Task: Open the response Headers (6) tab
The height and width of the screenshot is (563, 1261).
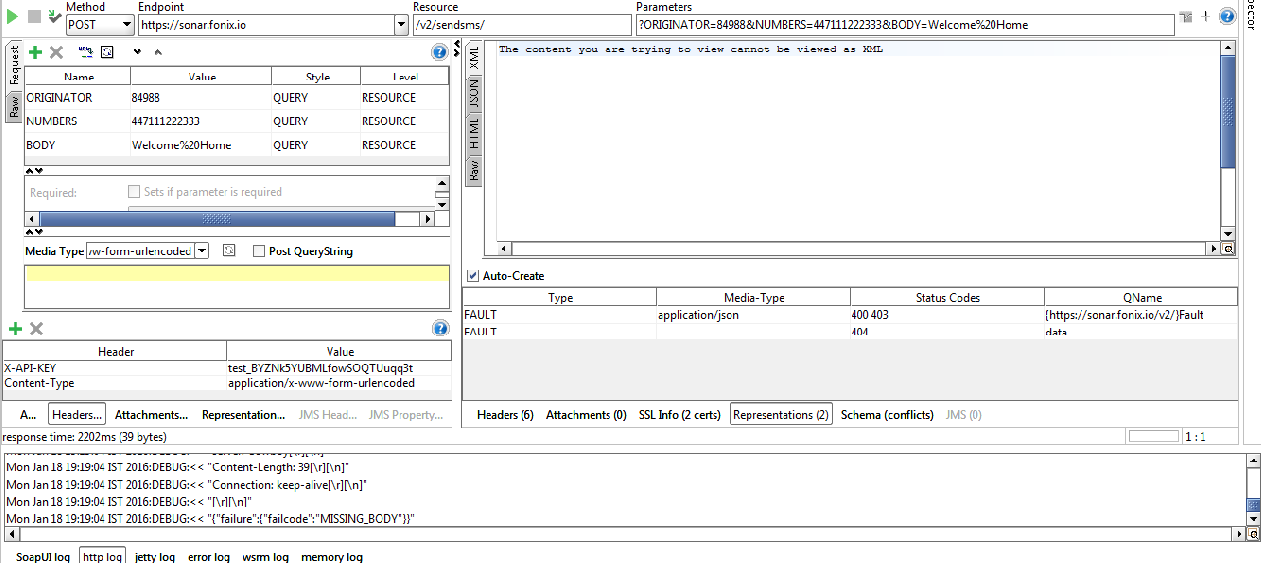Action: 505,415
